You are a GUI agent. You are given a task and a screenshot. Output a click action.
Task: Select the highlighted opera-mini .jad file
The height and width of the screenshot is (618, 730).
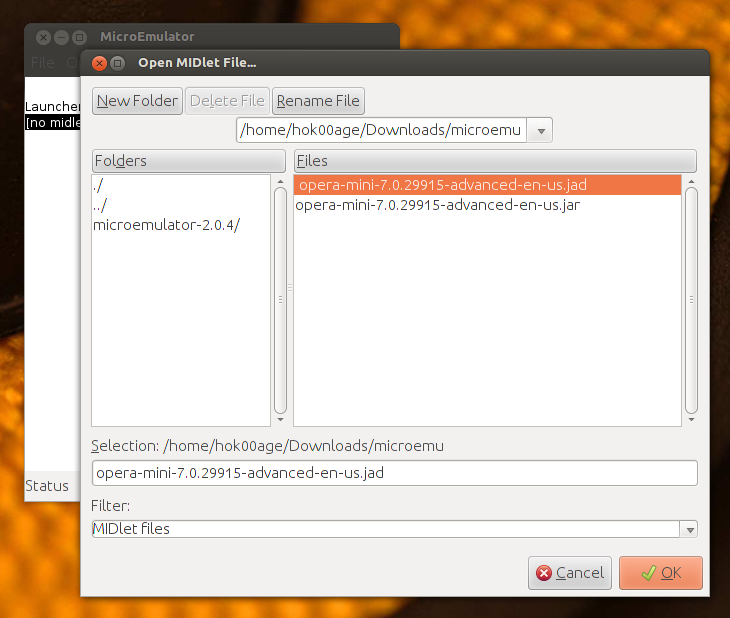(x=487, y=185)
